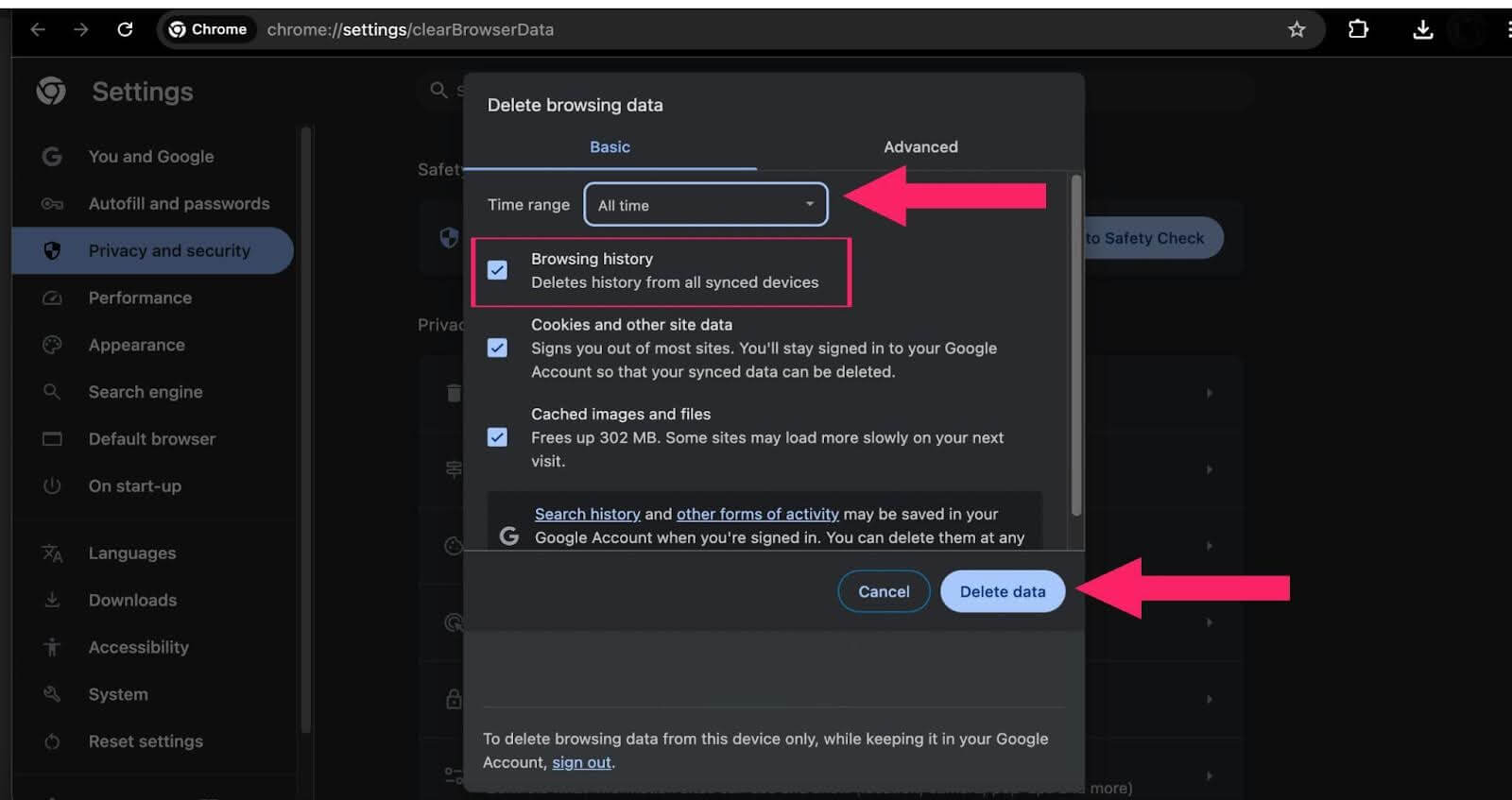The height and width of the screenshot is (800, 1512).
Task: Open the Downloads toolbar icon
Action: tap(1422, 29)
